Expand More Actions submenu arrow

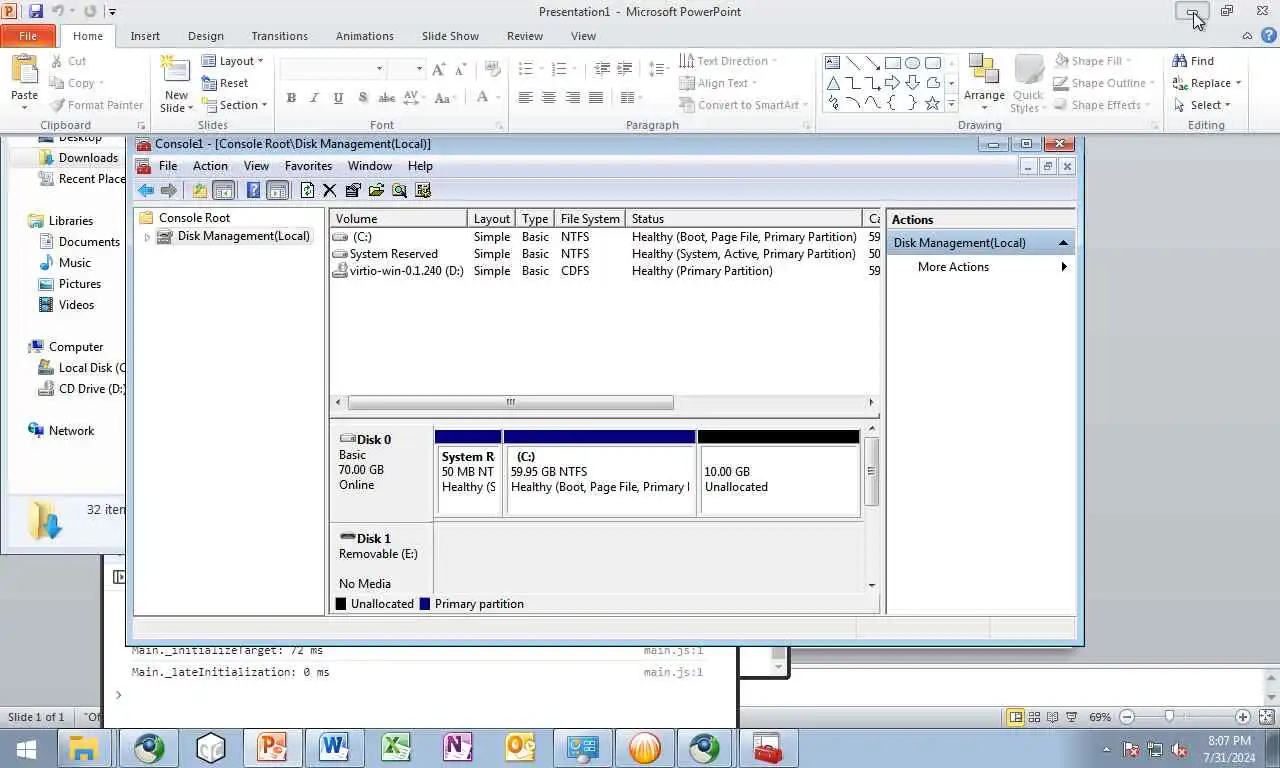[1064, 267]
